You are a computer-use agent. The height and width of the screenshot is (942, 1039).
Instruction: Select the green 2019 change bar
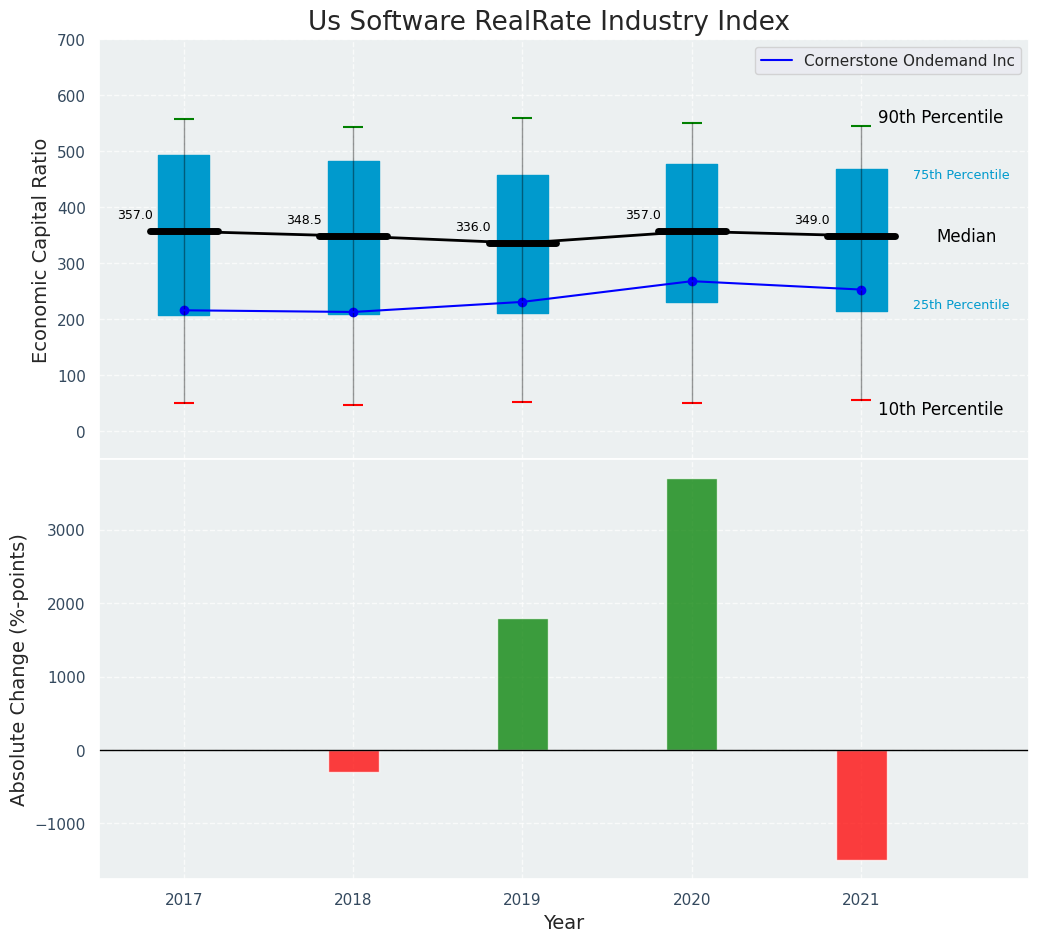(x=522, y=684)
